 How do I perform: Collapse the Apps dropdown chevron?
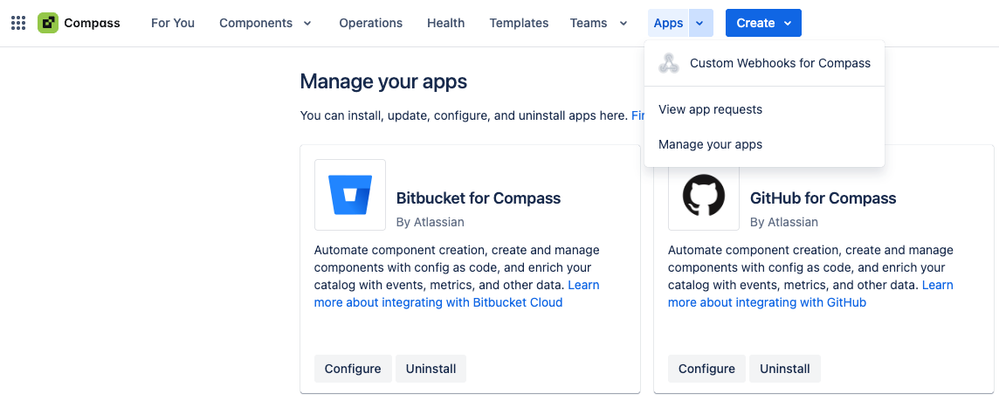coord(700,23)
